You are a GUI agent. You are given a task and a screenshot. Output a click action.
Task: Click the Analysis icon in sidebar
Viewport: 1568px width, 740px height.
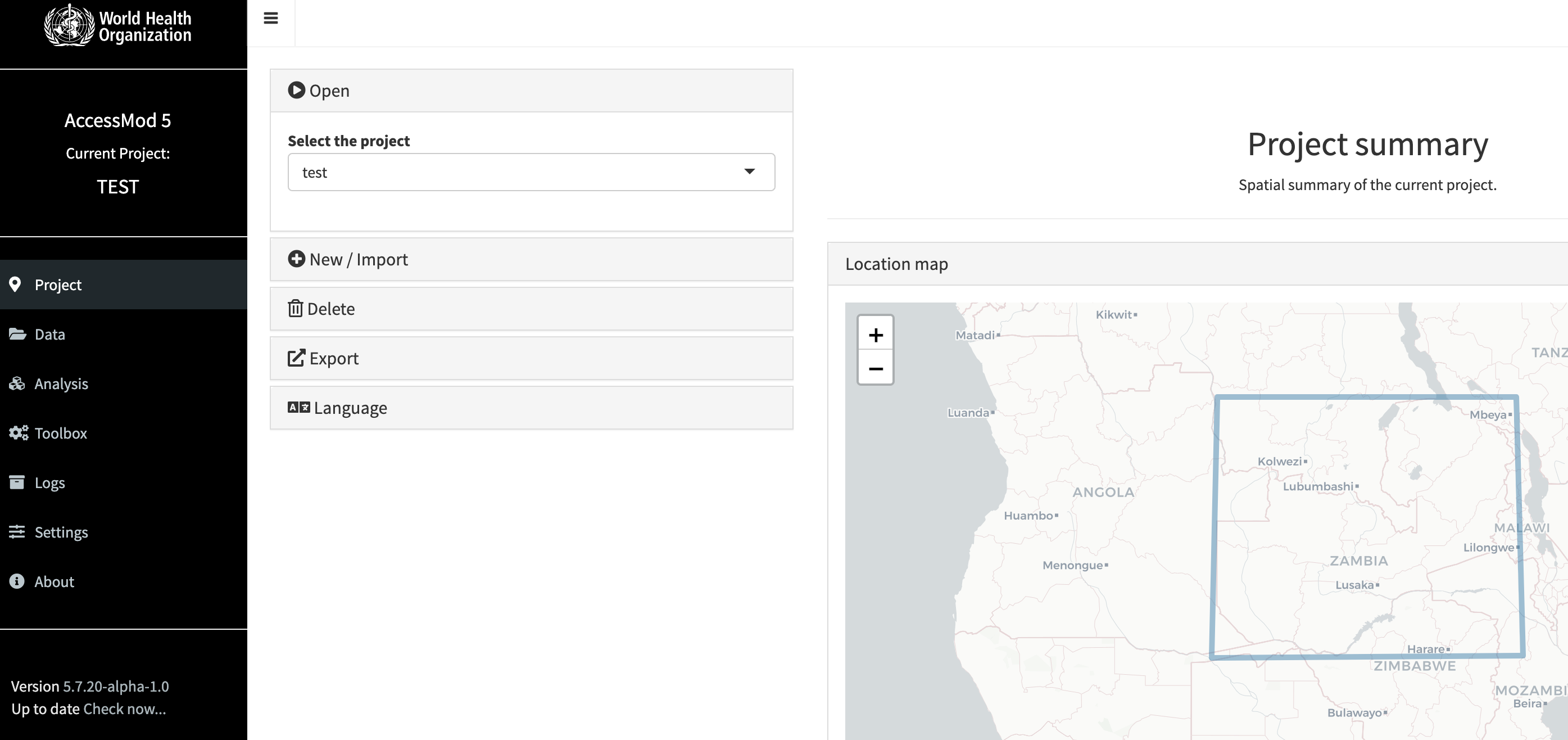[16, 383]
